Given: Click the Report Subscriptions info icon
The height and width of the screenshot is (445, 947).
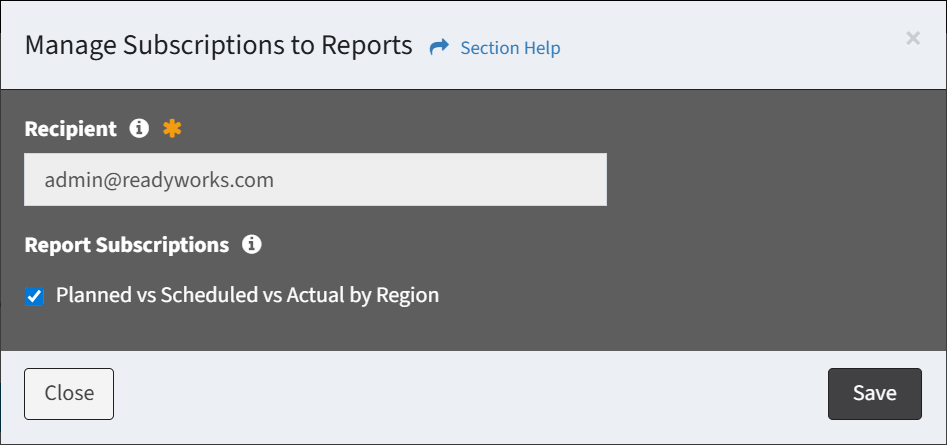Looking at the screenshot, I should 252,244.
